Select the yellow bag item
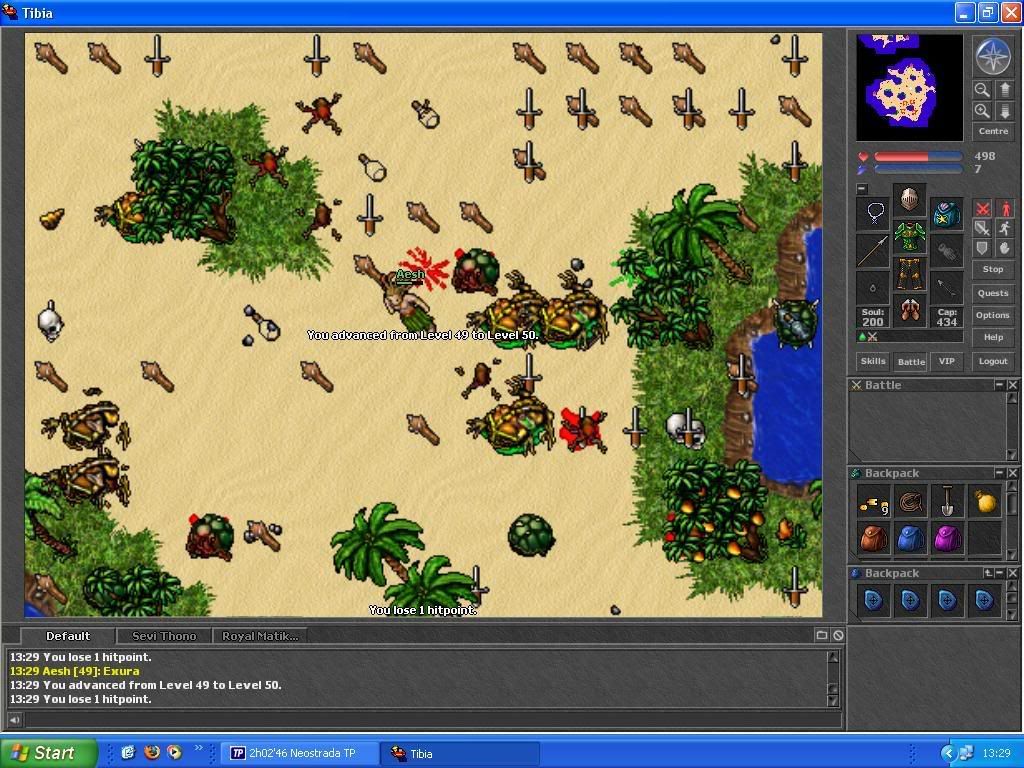The width and height of the screenshot is (1024, 768). (985, 502)
